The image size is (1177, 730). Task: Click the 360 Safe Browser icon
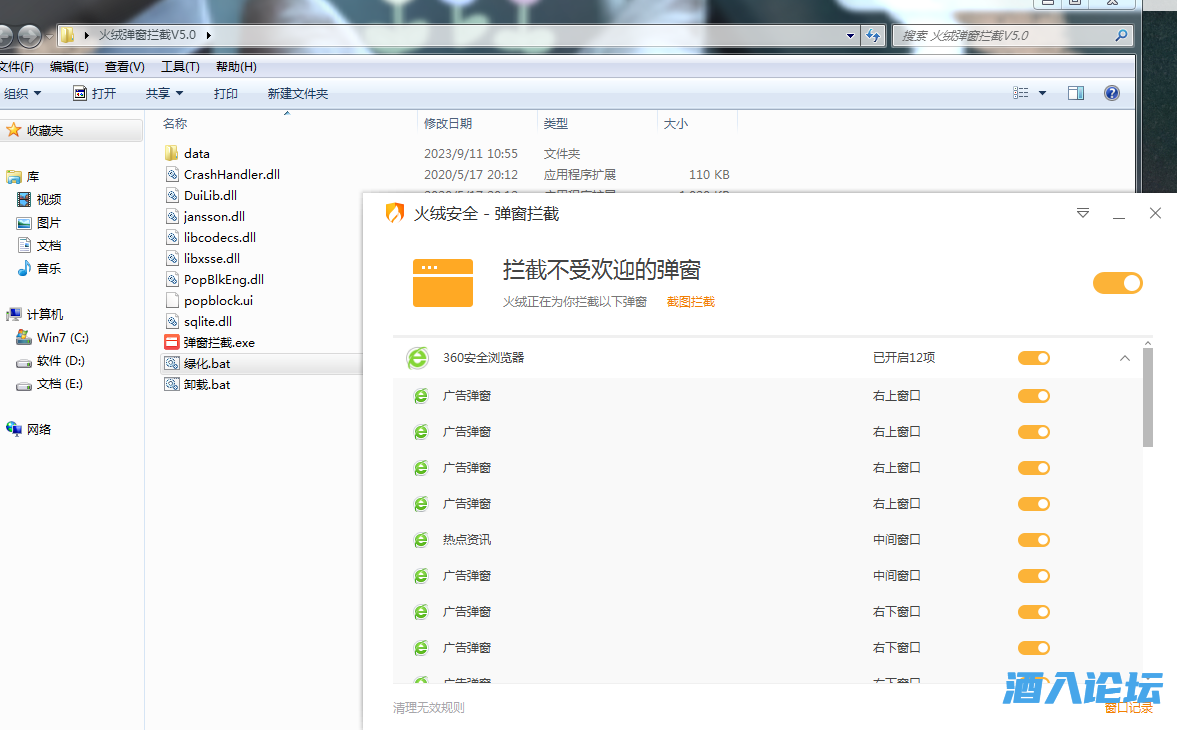click(x=417, y=358)
